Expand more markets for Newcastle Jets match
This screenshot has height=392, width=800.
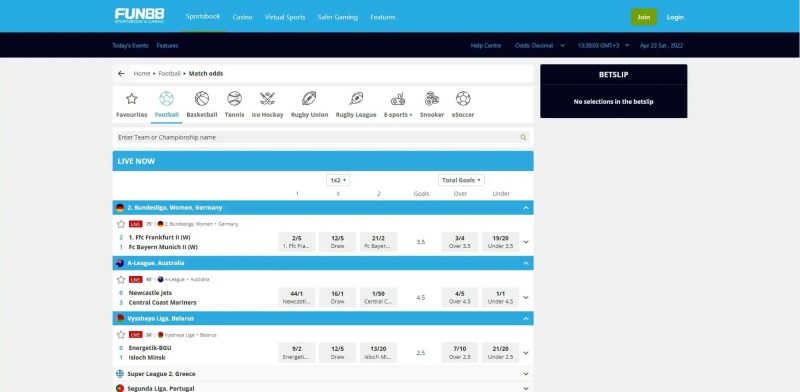point(526,298)
